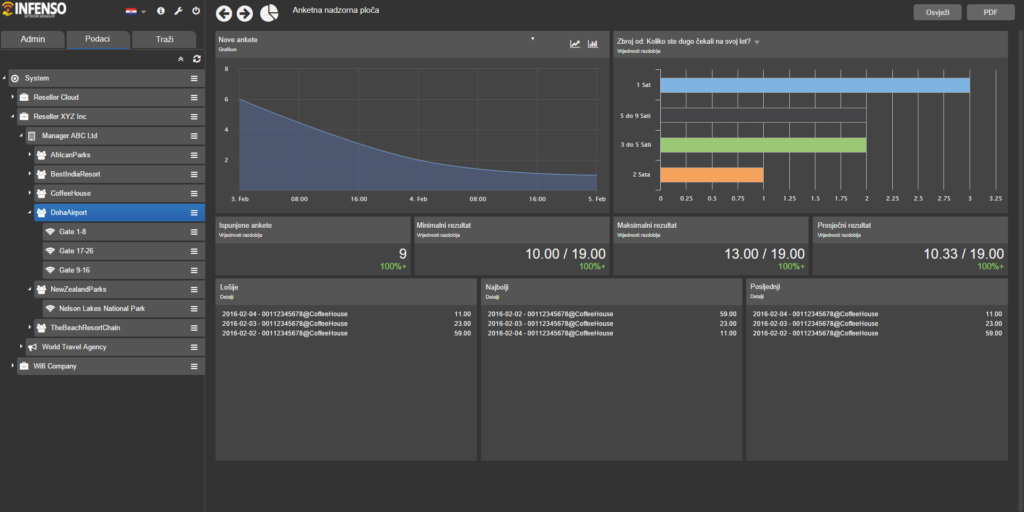Open menu for TheBeachResortChain row
This screenshot has height=512, width=1024.
[194, 327]
